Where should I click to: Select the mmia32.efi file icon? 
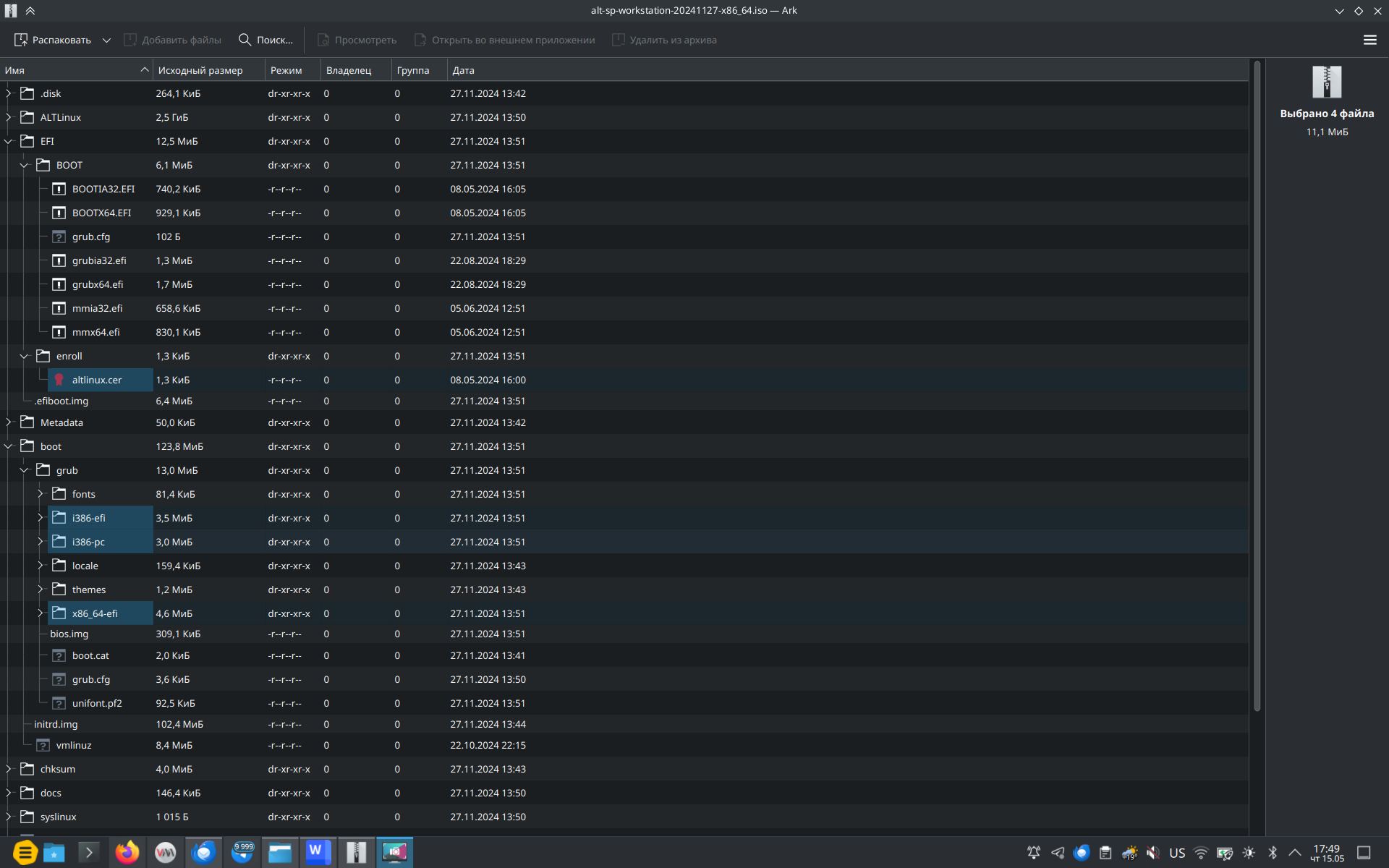click(x=59, y=308)
